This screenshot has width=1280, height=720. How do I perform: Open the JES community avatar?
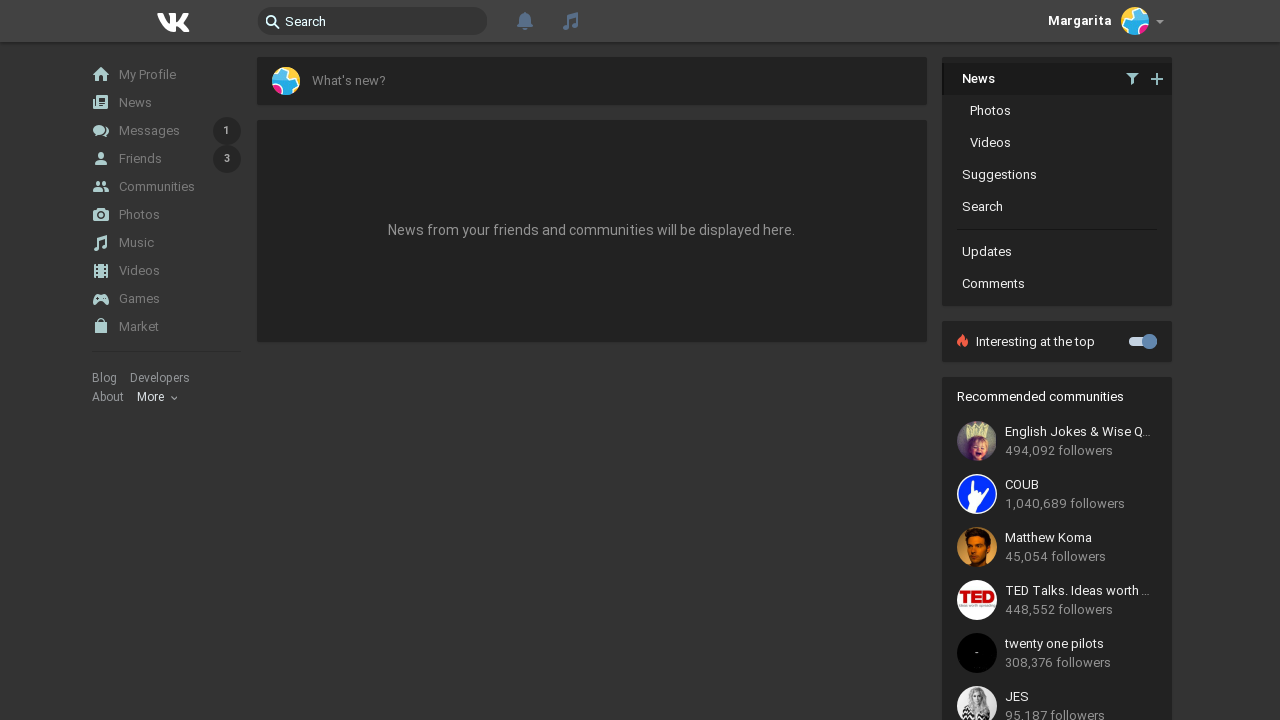pyautogui.click(x=977, y=704)
